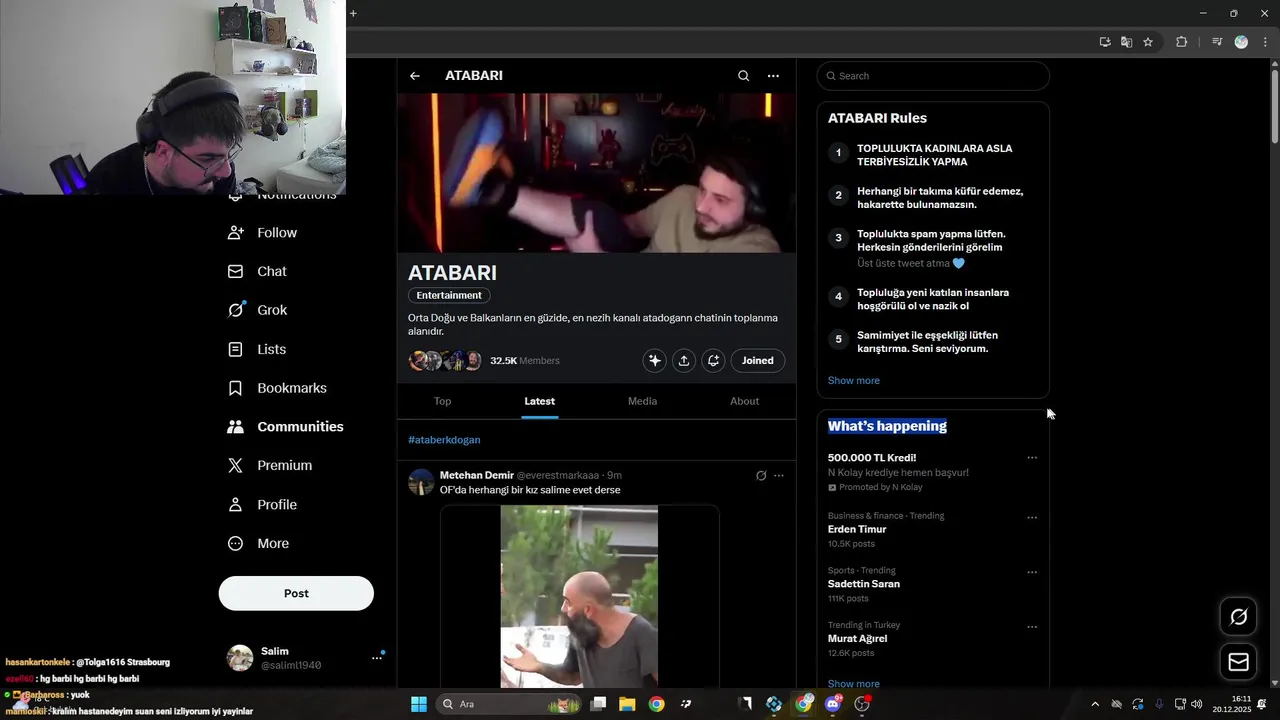Open the browser Extensions puzzle icon
The image size is (1280, 720).
click(x=1181, y=42)
